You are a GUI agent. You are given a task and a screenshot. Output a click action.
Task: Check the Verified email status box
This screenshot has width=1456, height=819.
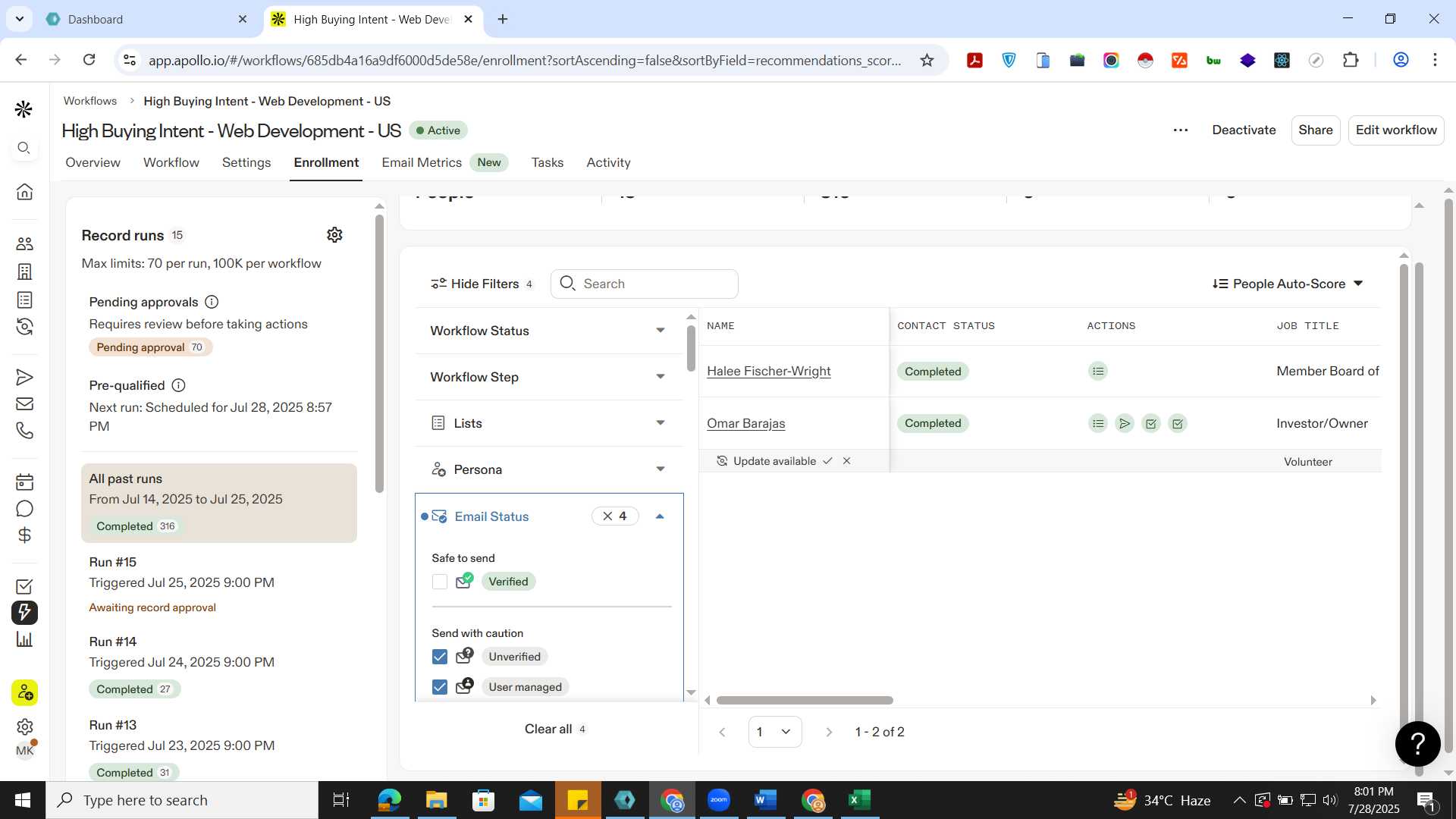pos(440,582)
